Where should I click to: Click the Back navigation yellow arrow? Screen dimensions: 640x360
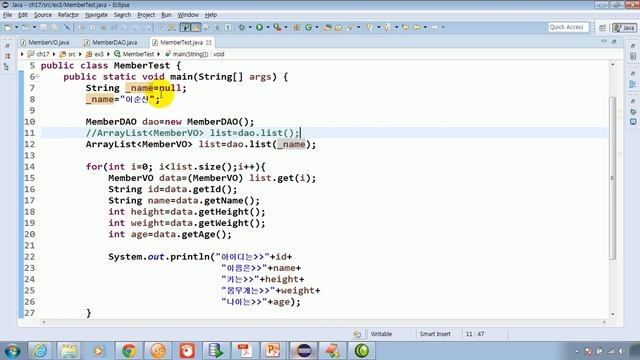(417, 27)
